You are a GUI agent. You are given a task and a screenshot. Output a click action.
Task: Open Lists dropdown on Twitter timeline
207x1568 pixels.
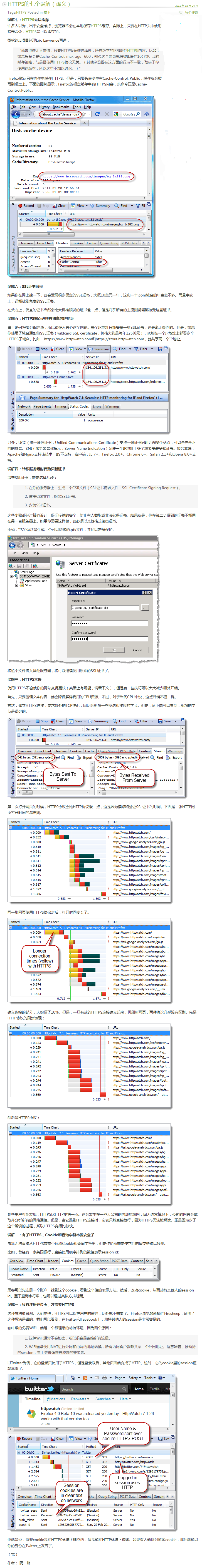[125, 1399]
